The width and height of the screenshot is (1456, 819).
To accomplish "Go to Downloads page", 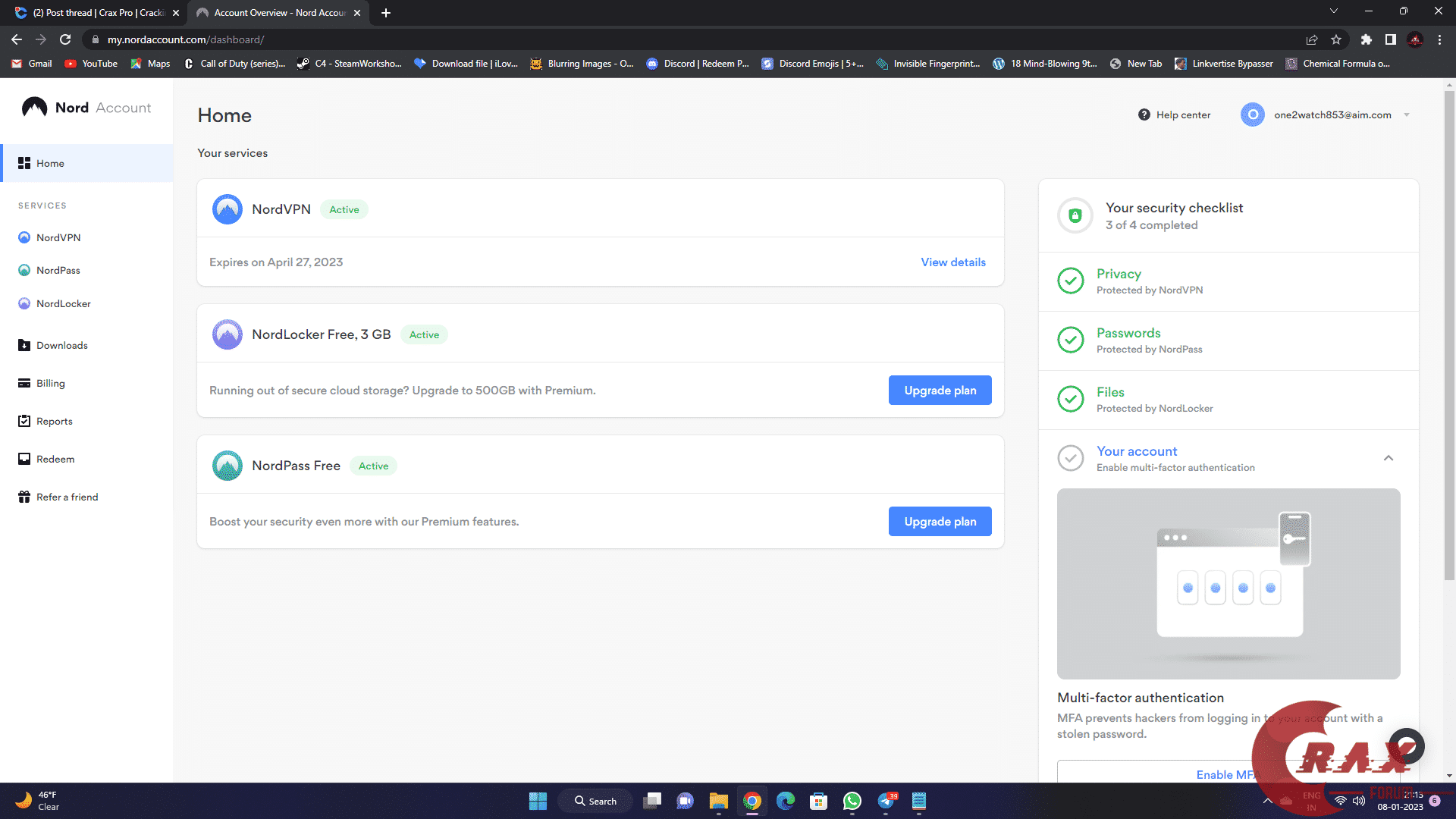I will [53, 345].
